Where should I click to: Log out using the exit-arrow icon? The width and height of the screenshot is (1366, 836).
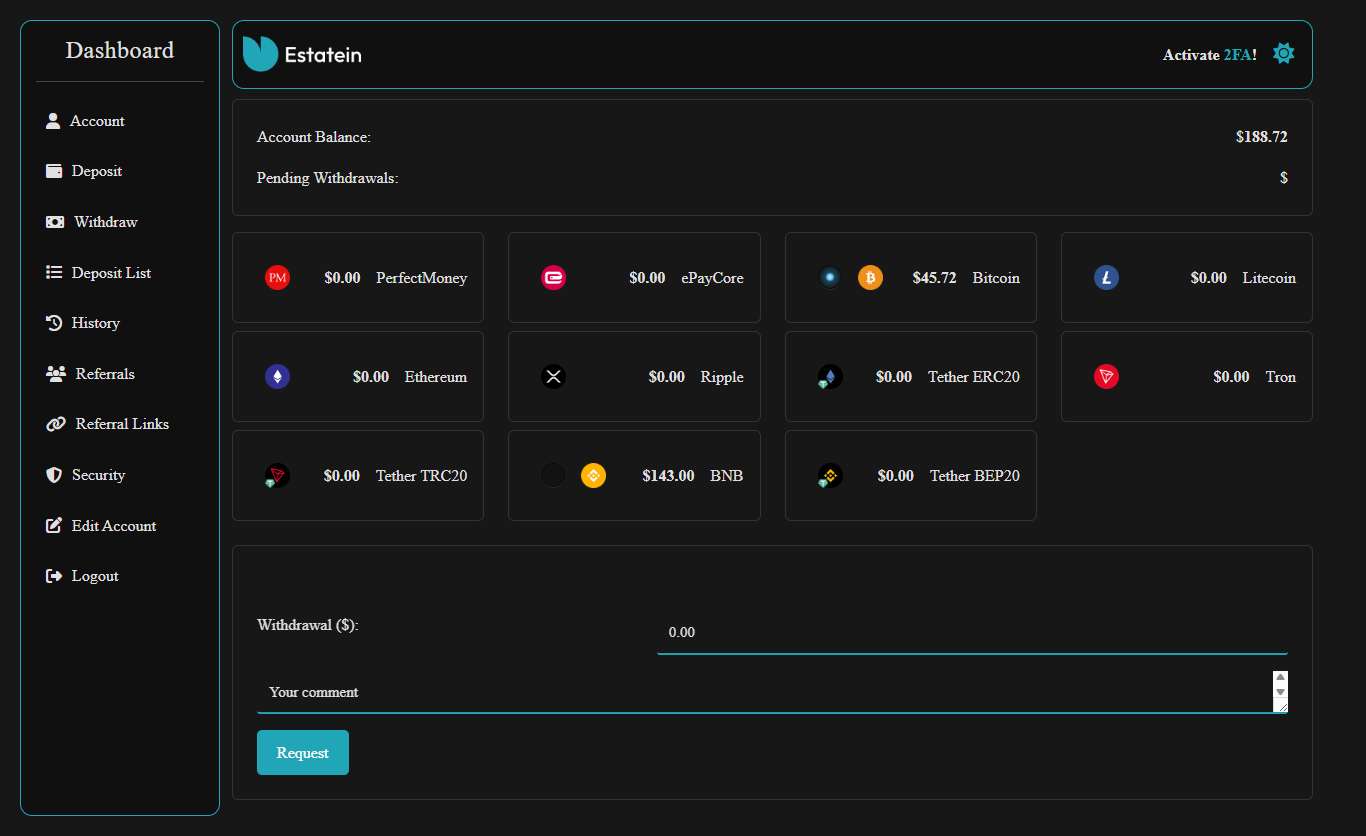(54, 576)
